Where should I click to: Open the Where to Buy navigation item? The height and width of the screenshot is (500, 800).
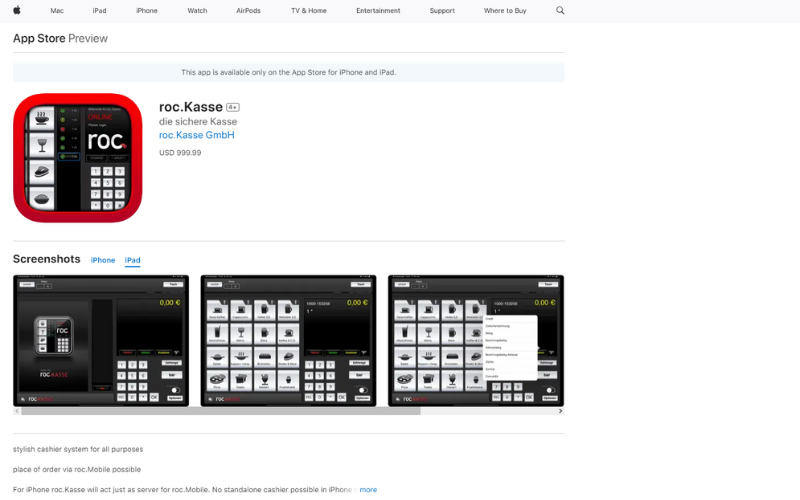coord(505,10)
